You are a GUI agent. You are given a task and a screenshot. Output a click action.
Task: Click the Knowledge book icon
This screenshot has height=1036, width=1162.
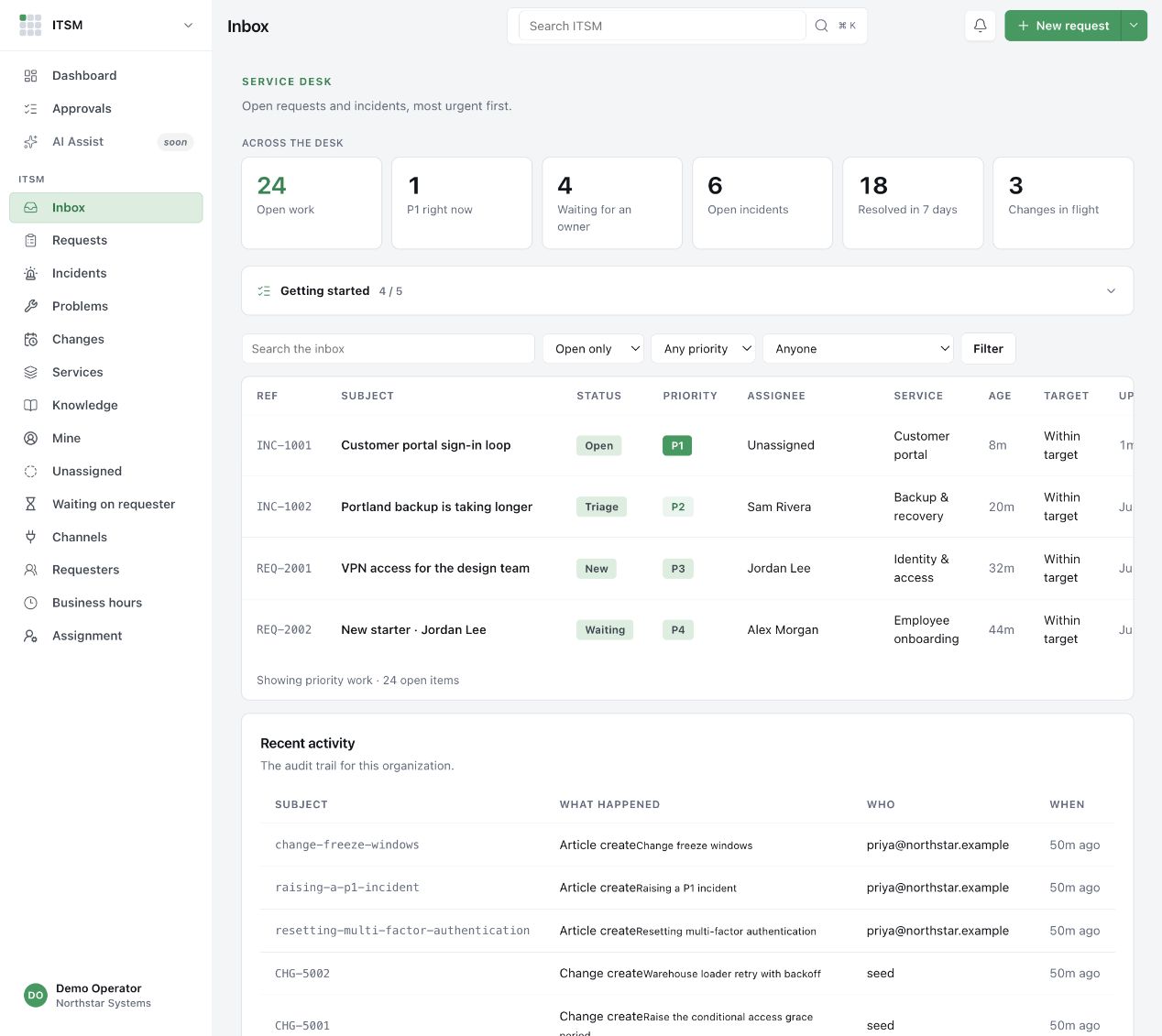(30, 406)
